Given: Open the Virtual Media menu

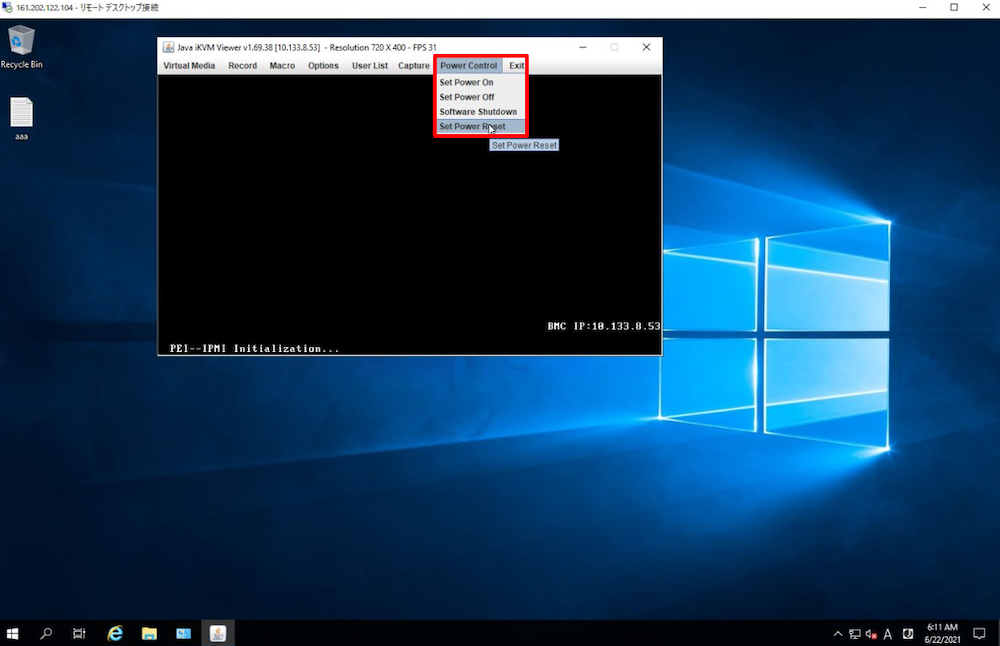Looking at the screenshot, I should (189, 66).
